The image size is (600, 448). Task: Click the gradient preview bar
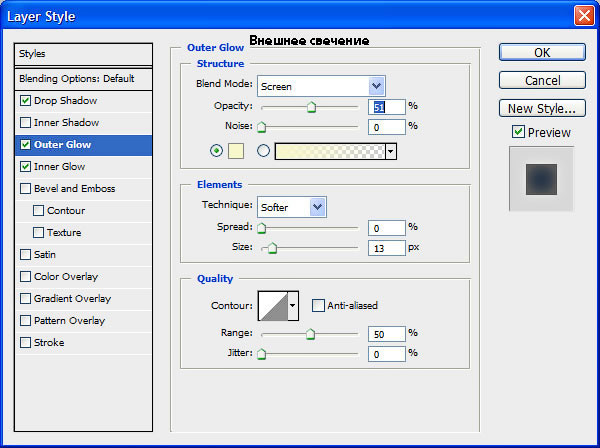330,152
